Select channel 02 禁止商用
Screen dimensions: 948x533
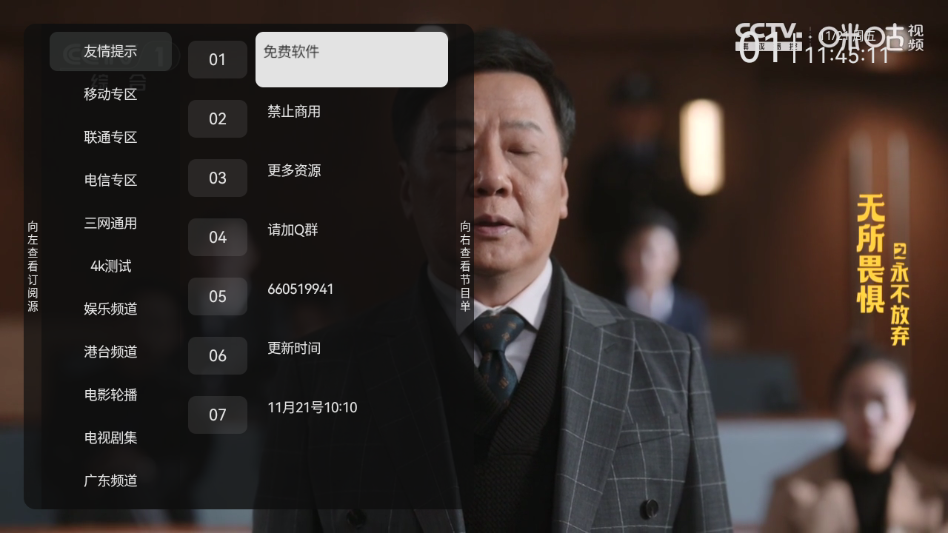tap(318, 118)
